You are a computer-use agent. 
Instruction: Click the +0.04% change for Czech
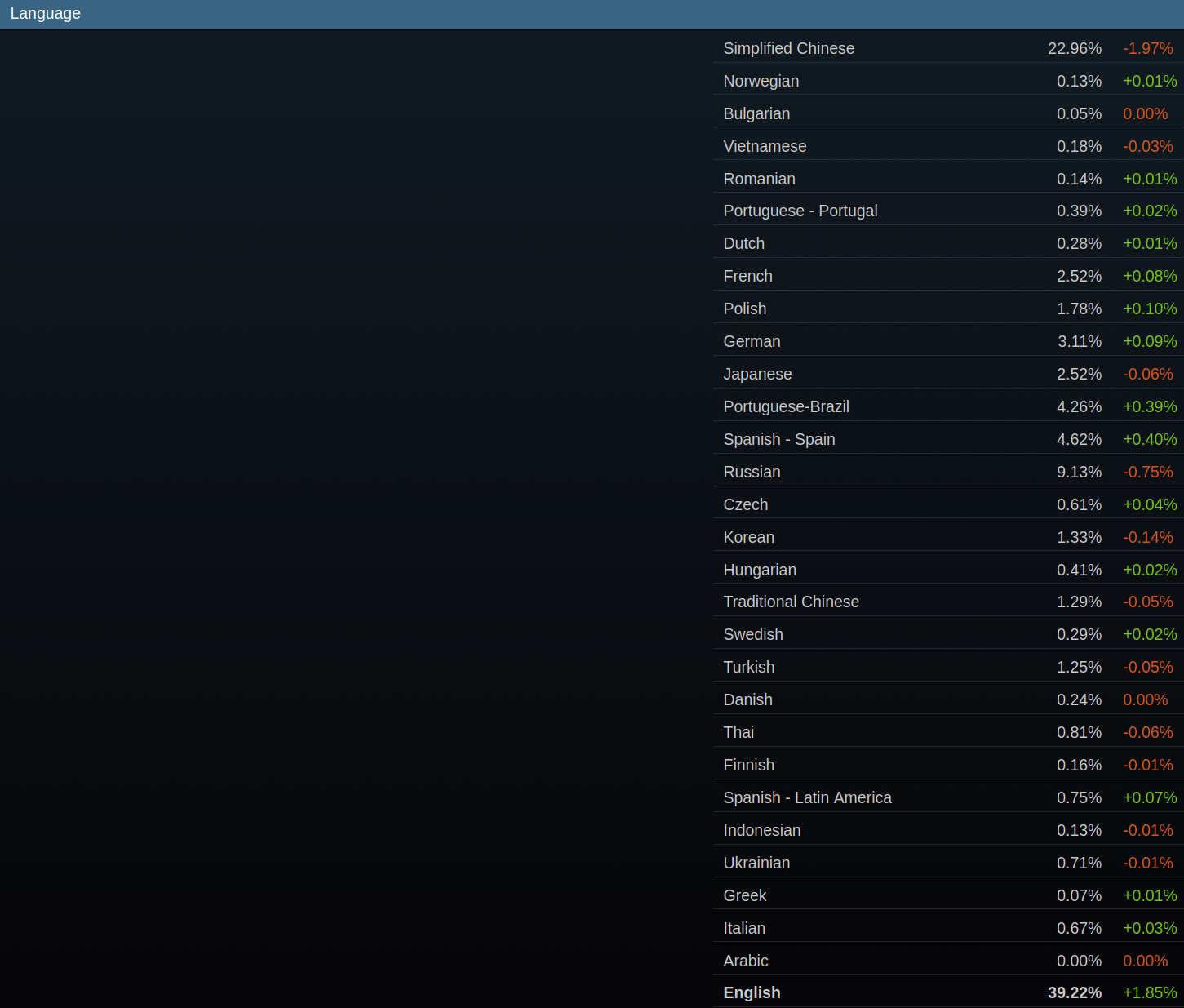(x=1150, y=504)
